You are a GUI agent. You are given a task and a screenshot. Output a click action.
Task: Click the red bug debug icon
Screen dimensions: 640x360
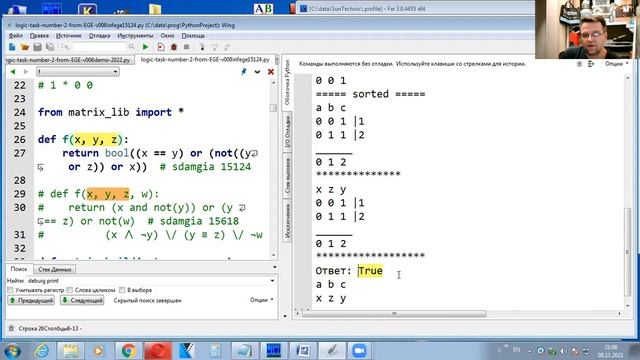[174, 47]
